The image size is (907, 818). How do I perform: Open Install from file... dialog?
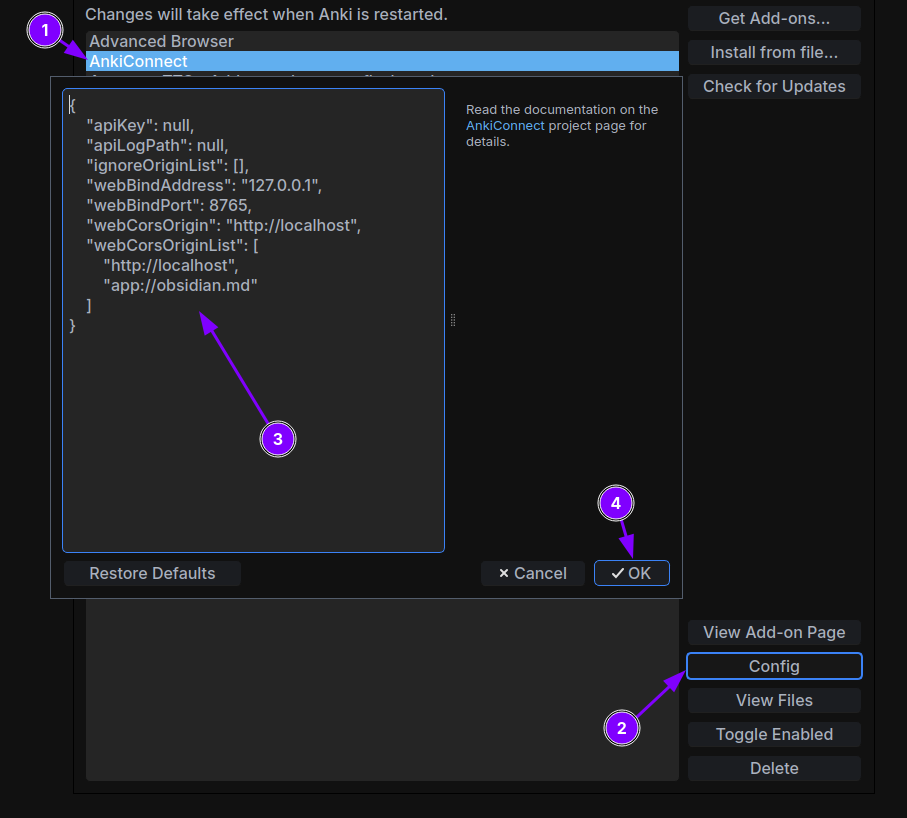773,53
